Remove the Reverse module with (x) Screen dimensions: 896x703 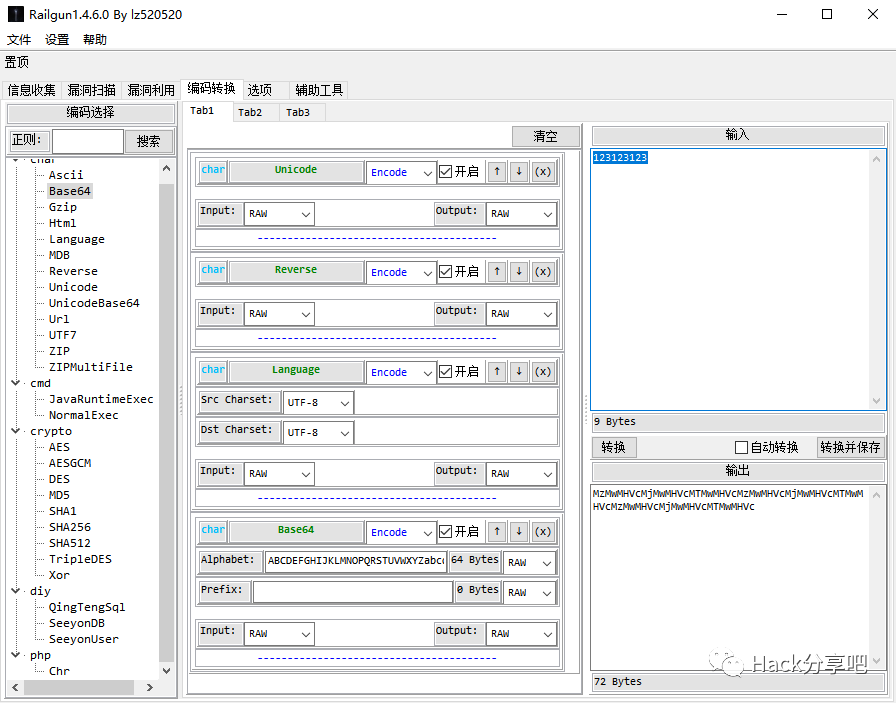tap(542, 271)
